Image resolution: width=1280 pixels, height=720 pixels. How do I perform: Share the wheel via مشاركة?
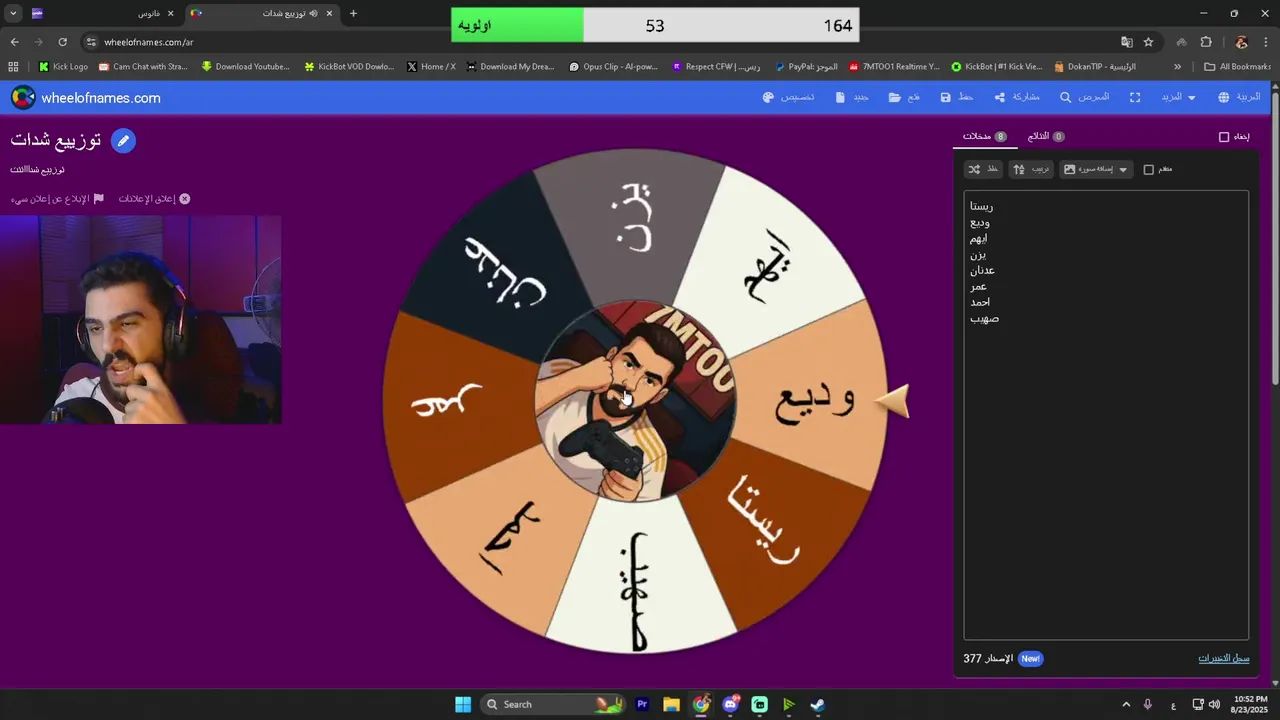(1017, 97)
